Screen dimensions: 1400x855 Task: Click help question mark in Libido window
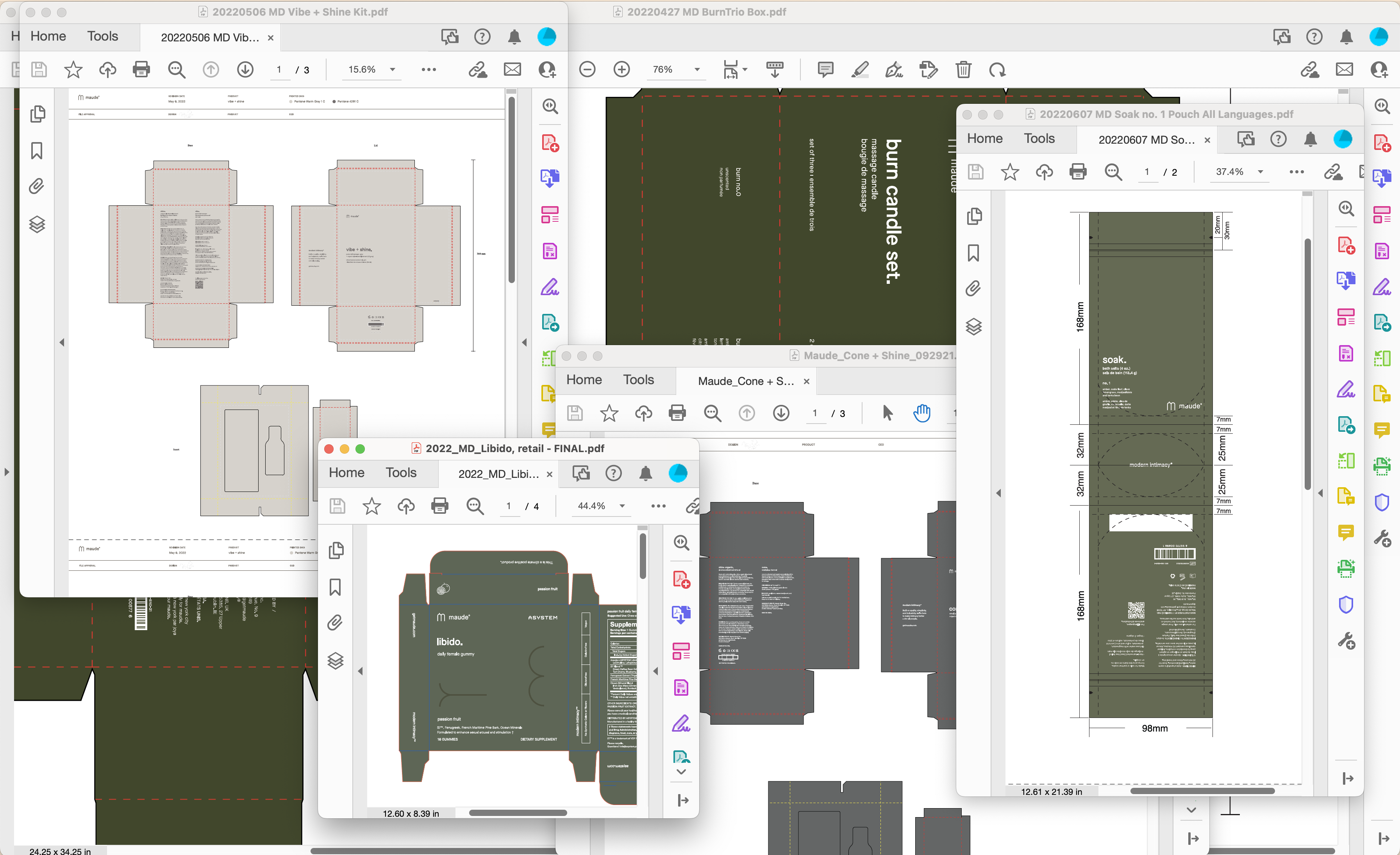[613, 473]
